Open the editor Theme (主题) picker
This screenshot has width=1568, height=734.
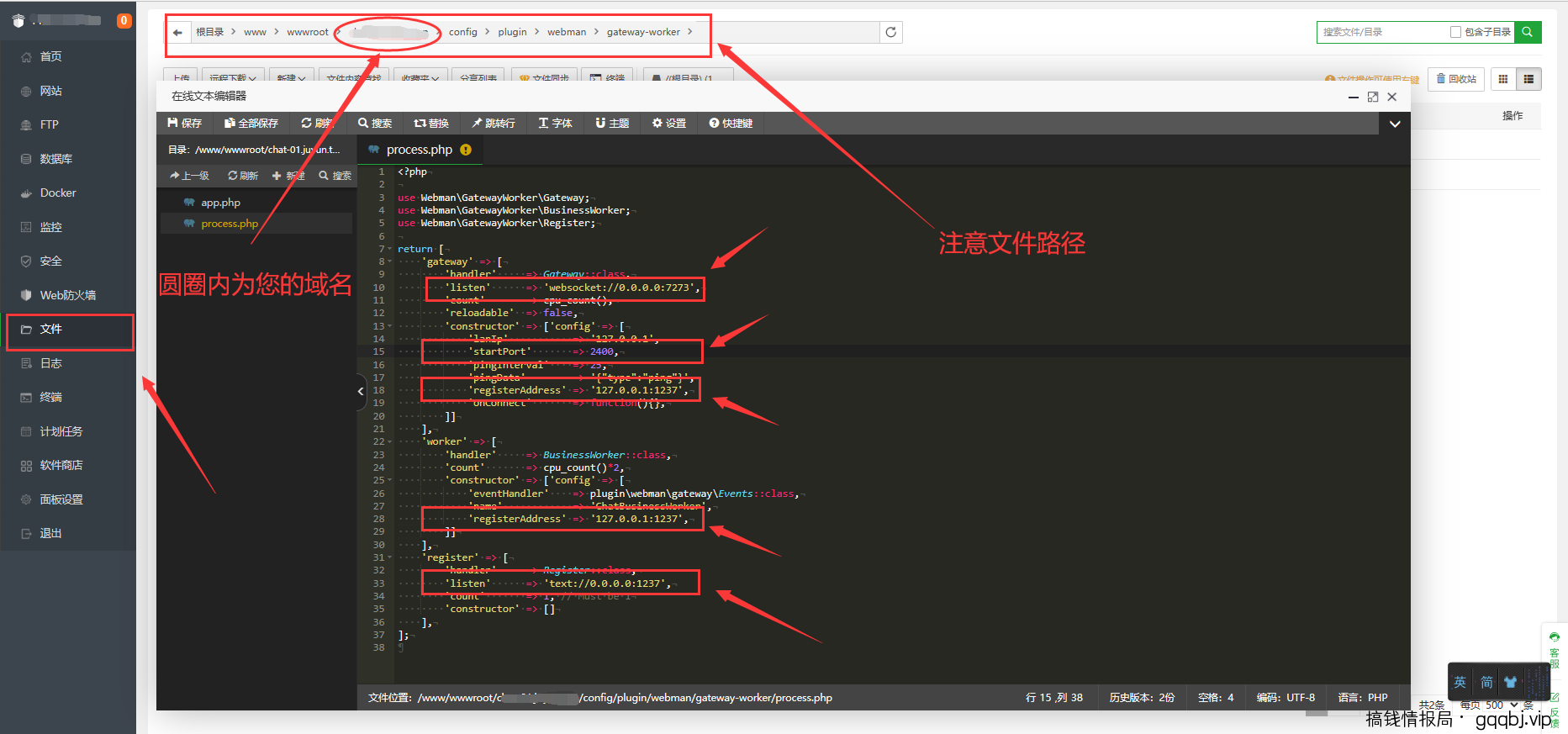point(612,124)
